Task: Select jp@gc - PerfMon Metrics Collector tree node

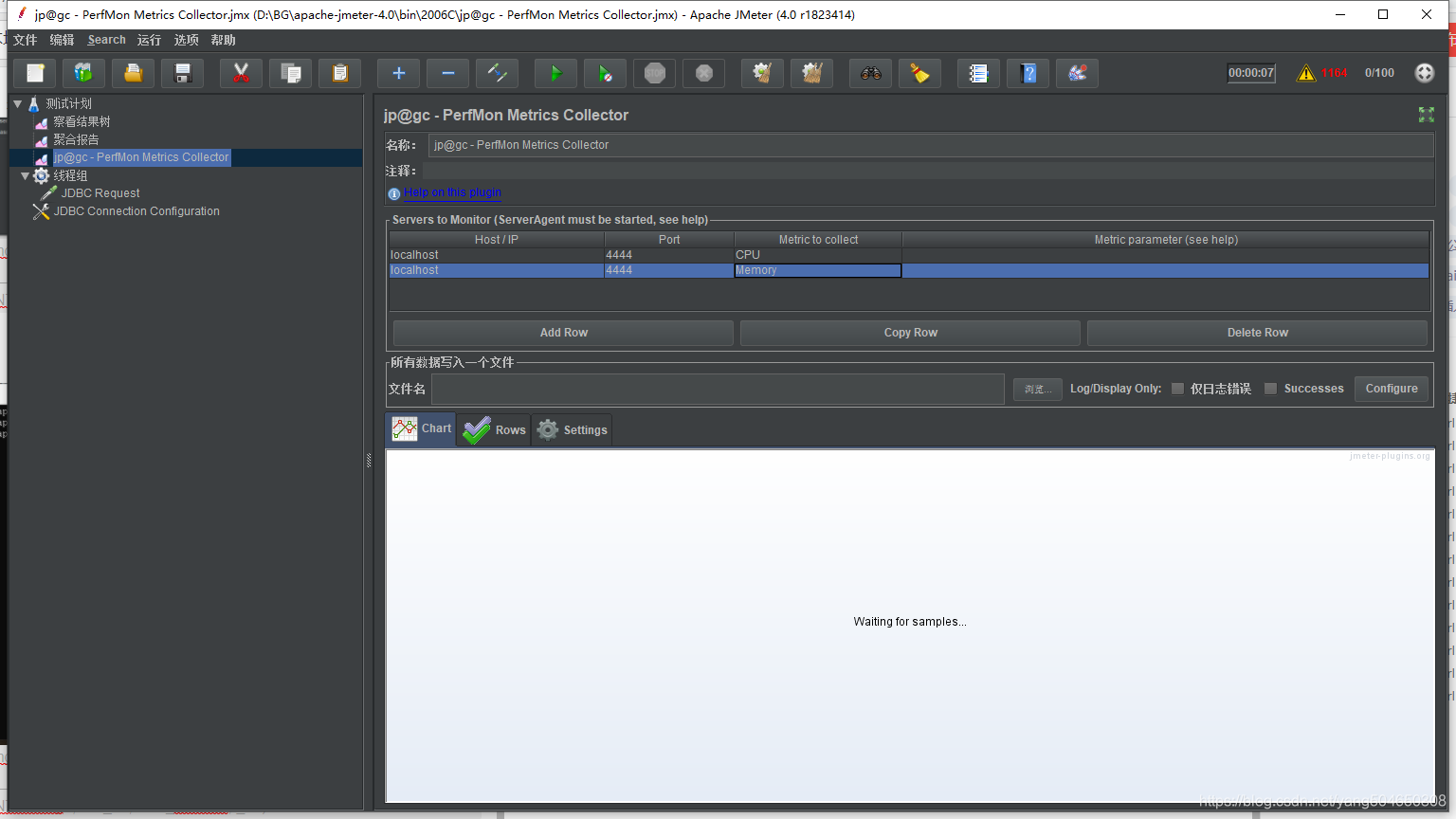Action: [140, 157]
